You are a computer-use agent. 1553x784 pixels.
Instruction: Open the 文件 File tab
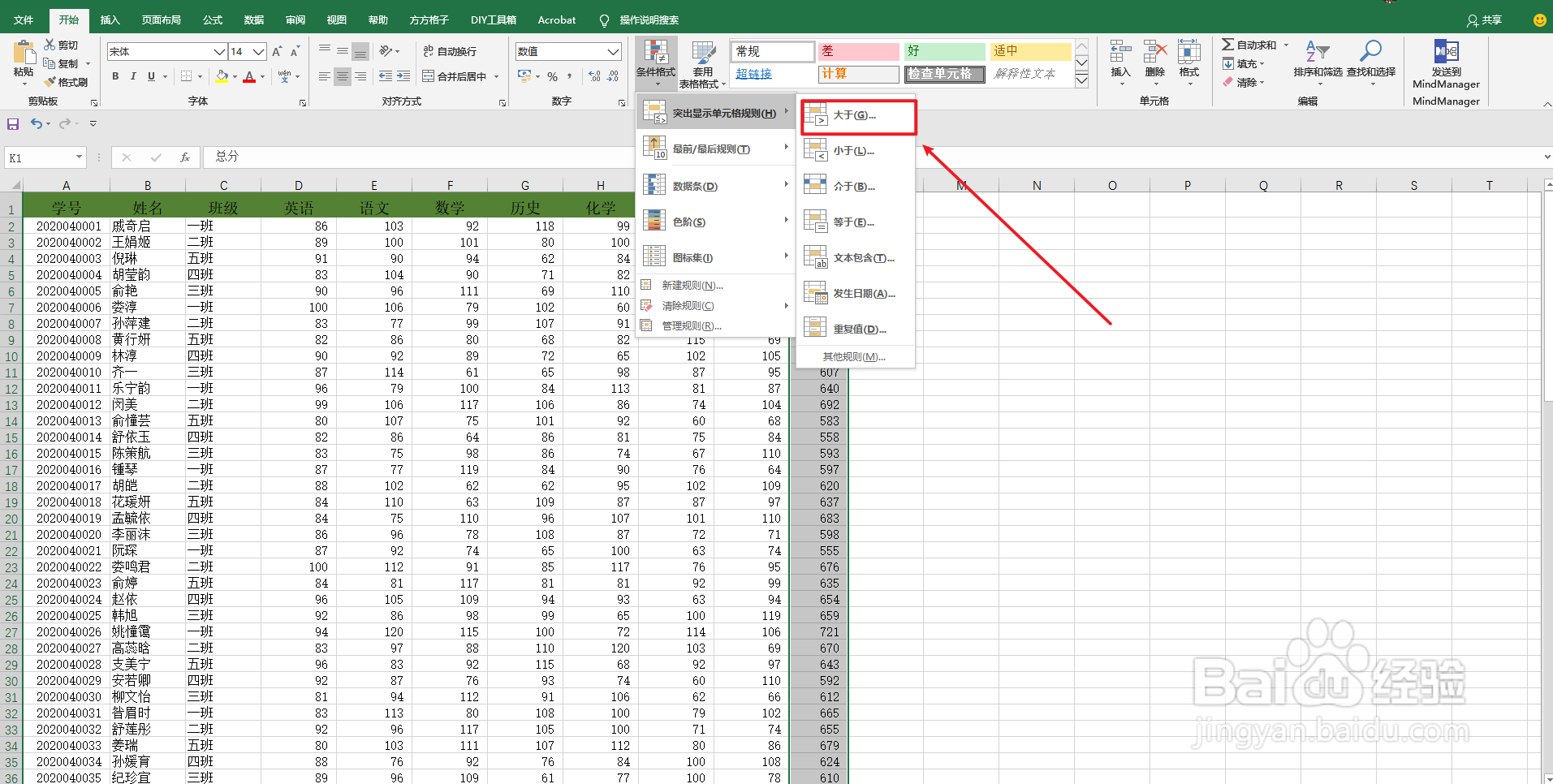click(24, 20)
